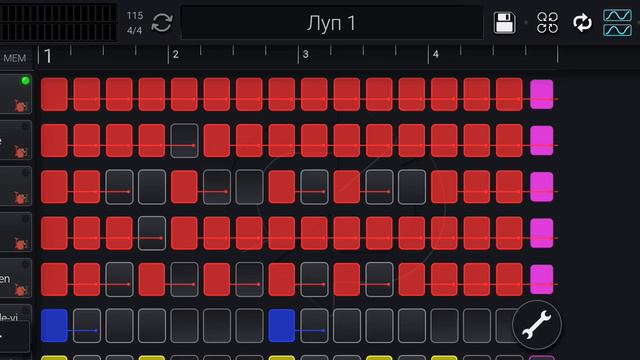The width and height of the screenshot is (640, 360).
Task: Click the level meter display
Action: (x=58, y=22)
